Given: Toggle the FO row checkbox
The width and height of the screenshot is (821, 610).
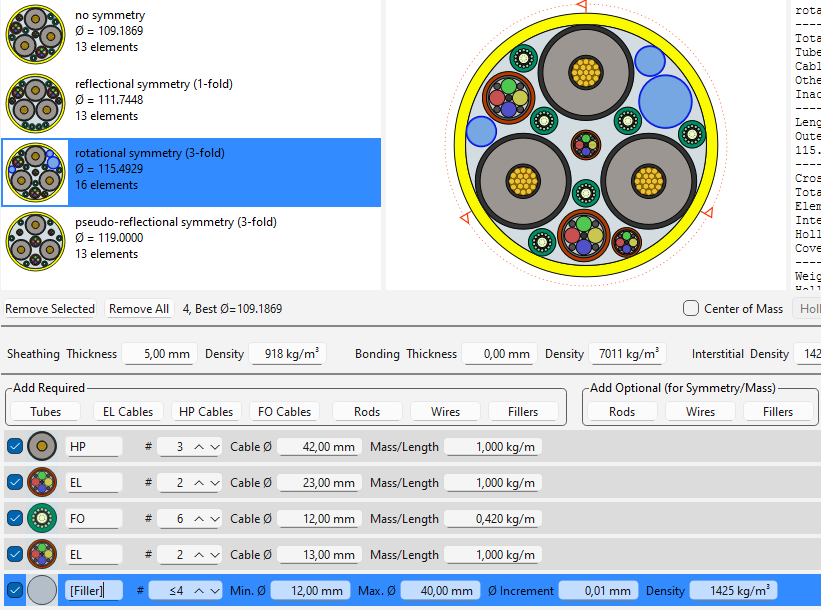Looking at the screenshot, I should 15,518.
